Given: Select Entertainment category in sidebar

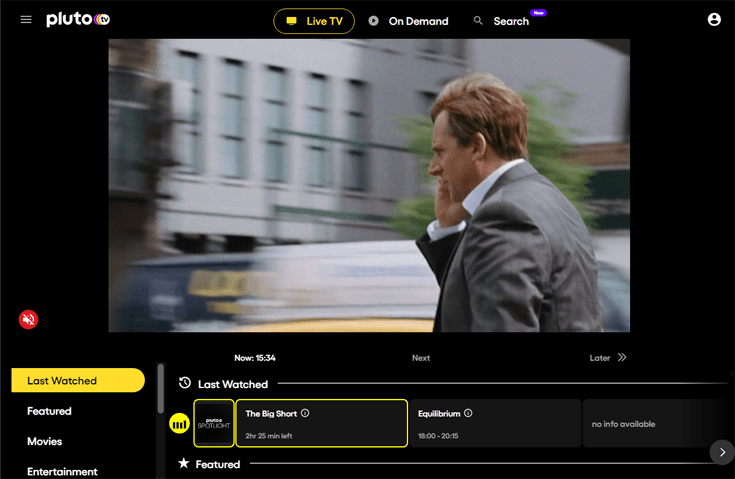Looking at the screenshot, I should [x=62, y=472].
